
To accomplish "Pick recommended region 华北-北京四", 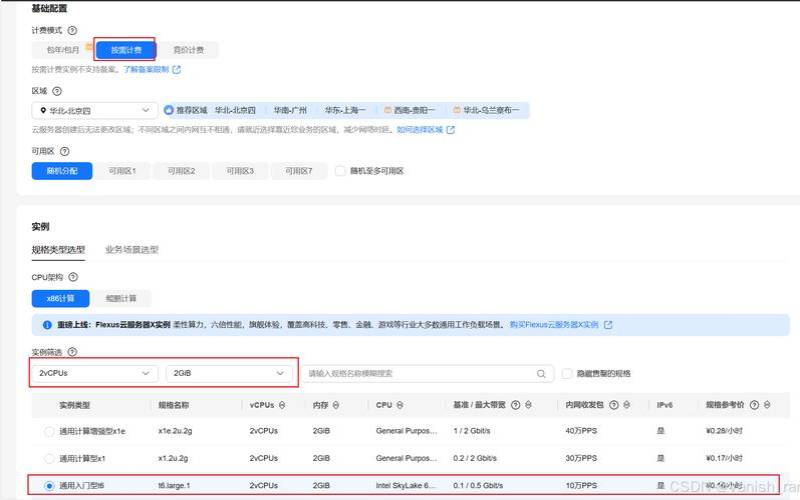I will (235, 110).
